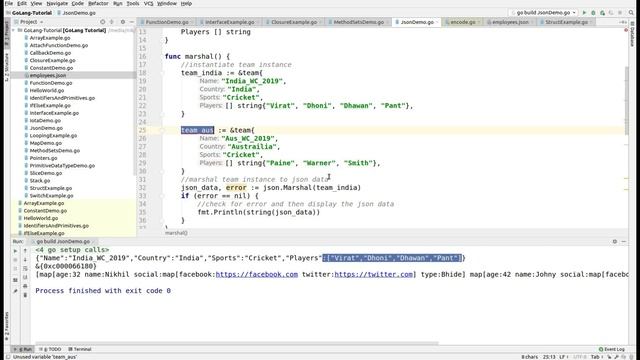Close the JsonDemo.go editor tab
Viewport: 640px width, 360px height.
pos(437,22)
